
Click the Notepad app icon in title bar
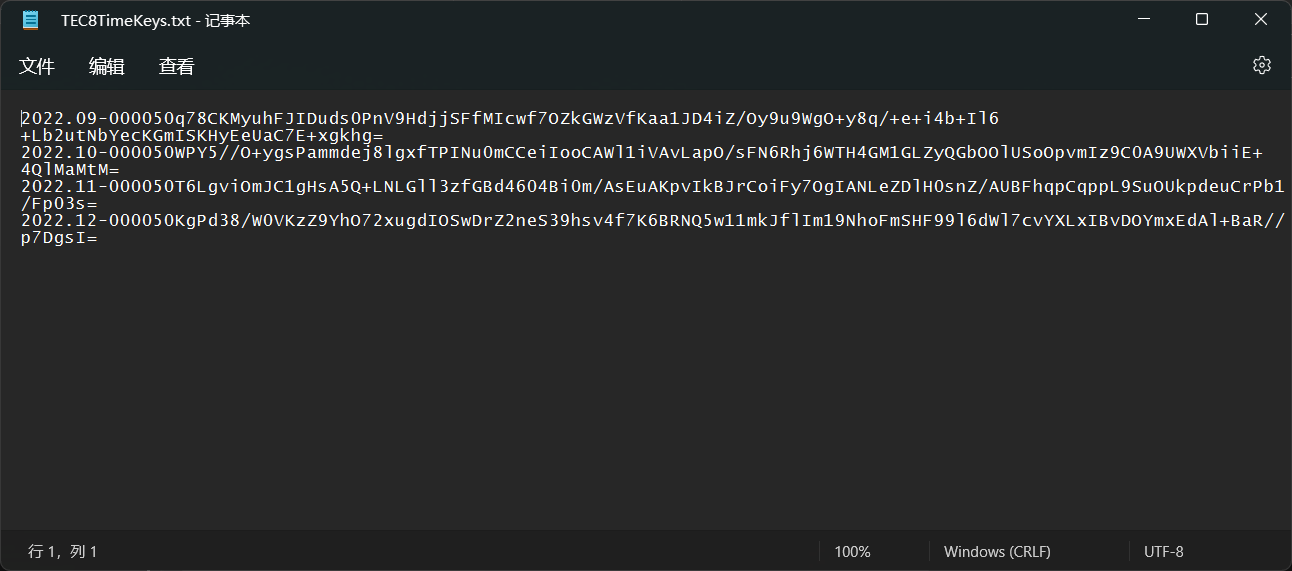point(31,20)
